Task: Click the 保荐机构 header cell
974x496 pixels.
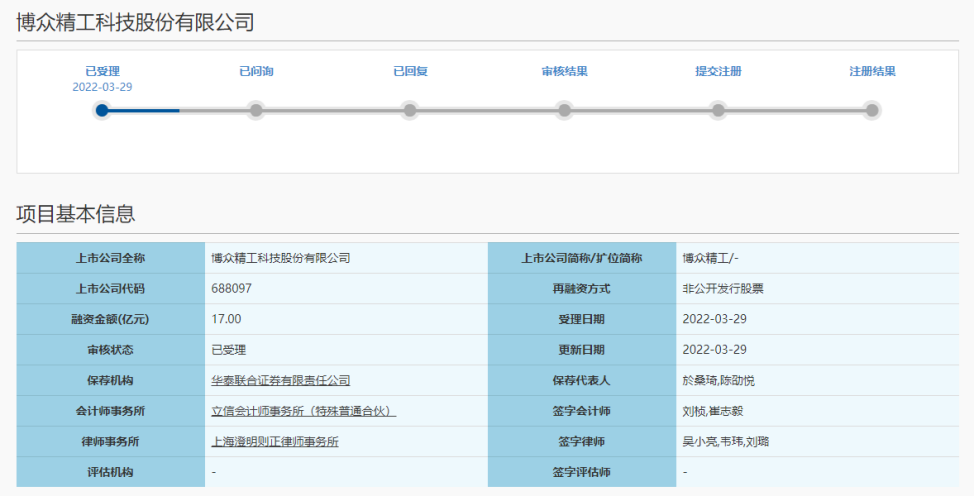Action: [111, 380]
